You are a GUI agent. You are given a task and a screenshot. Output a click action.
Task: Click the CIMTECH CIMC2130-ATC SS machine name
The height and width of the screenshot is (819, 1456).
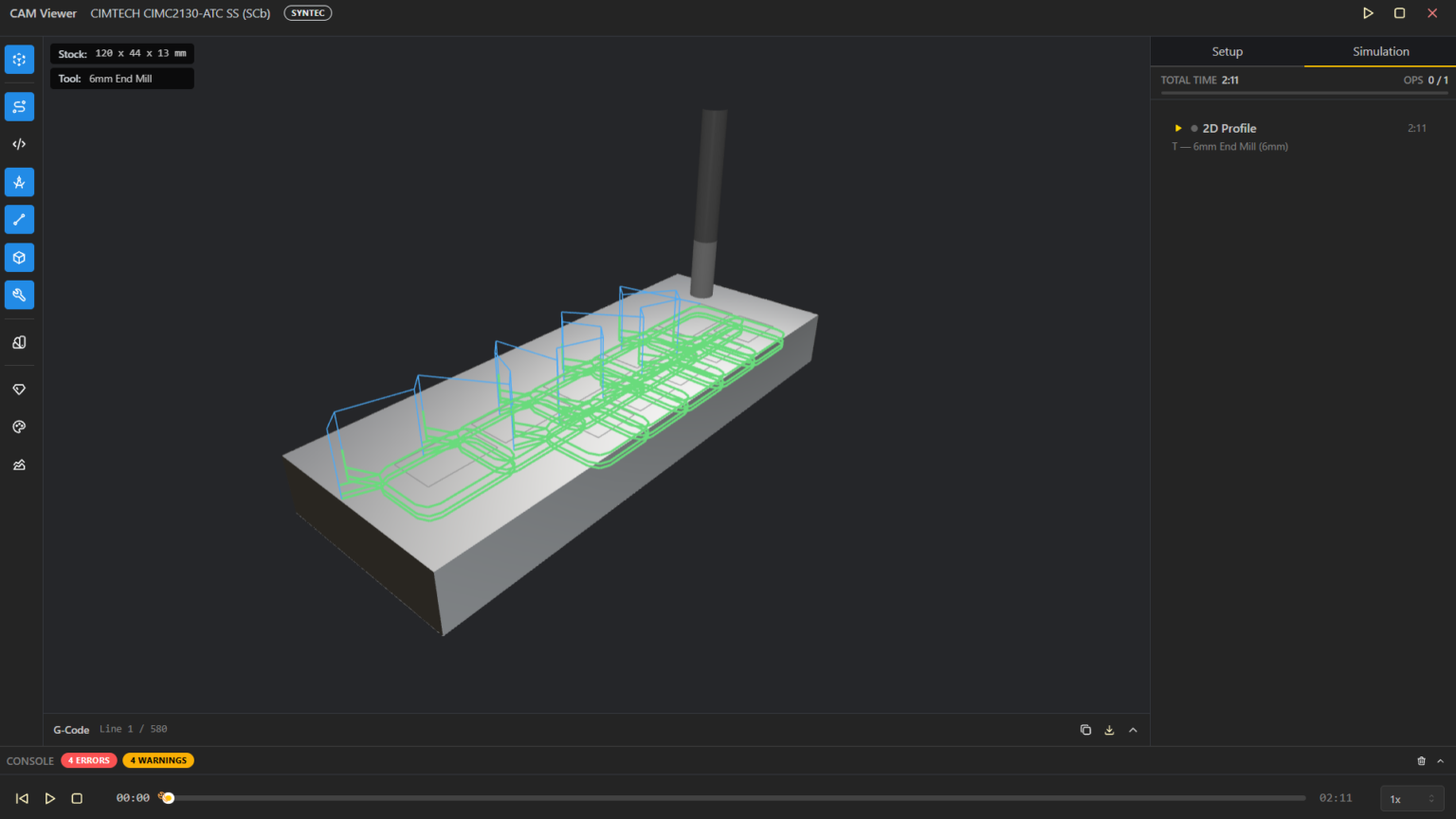[x=180, y=13]
